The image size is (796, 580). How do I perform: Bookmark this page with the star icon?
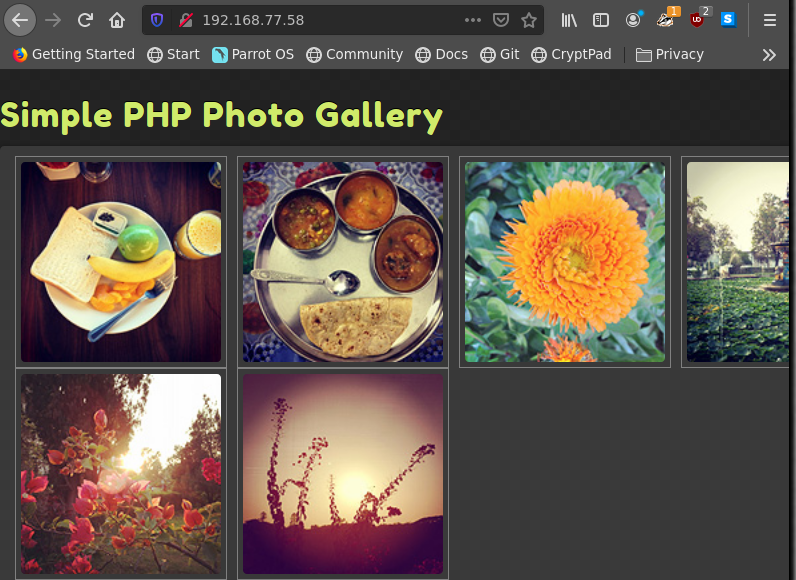[x=529, y=20]
